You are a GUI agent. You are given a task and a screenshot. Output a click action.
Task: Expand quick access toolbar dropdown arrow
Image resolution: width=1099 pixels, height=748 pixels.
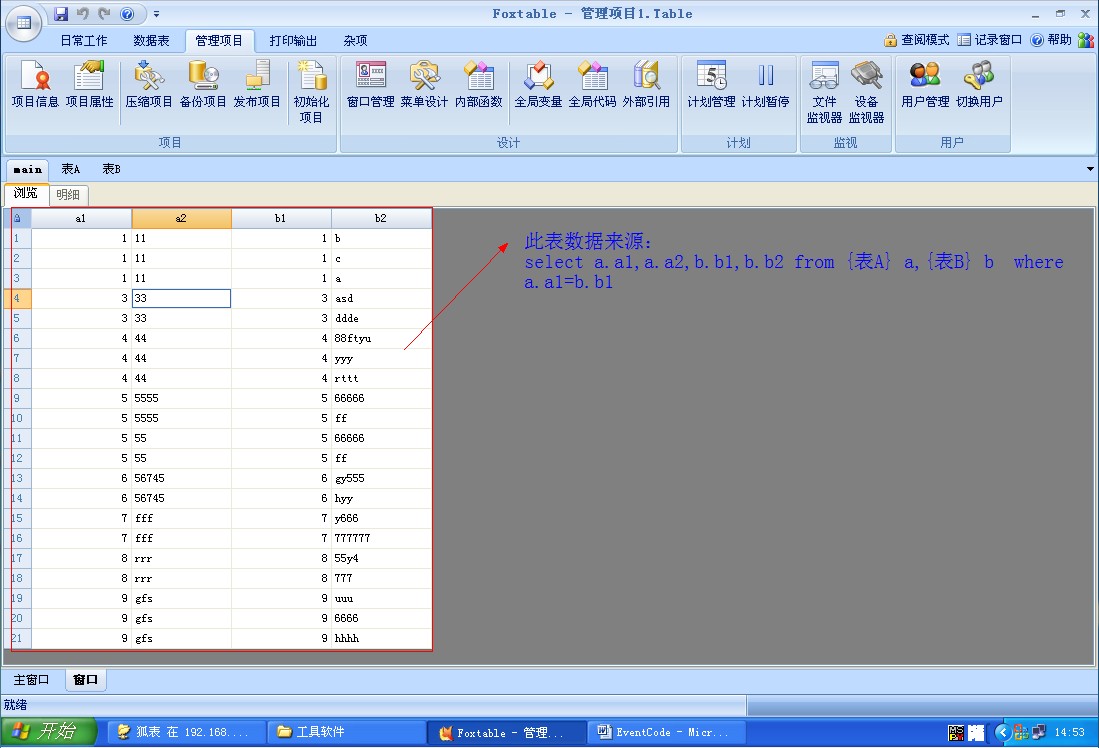157,14
